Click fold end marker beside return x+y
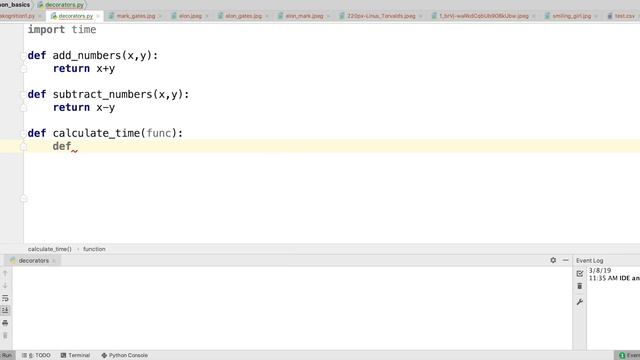This screenshot has width=640, height=360. pos(23,69)
